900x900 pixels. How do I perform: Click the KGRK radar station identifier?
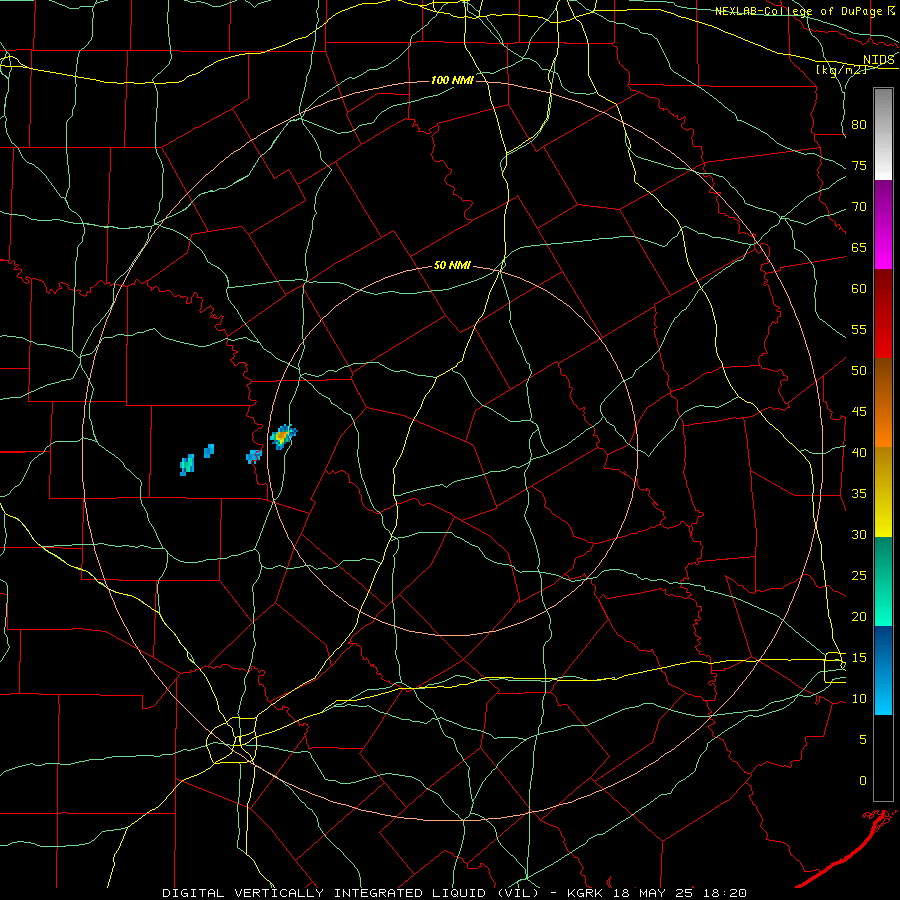pyautogui.click(x=587, y=893)
